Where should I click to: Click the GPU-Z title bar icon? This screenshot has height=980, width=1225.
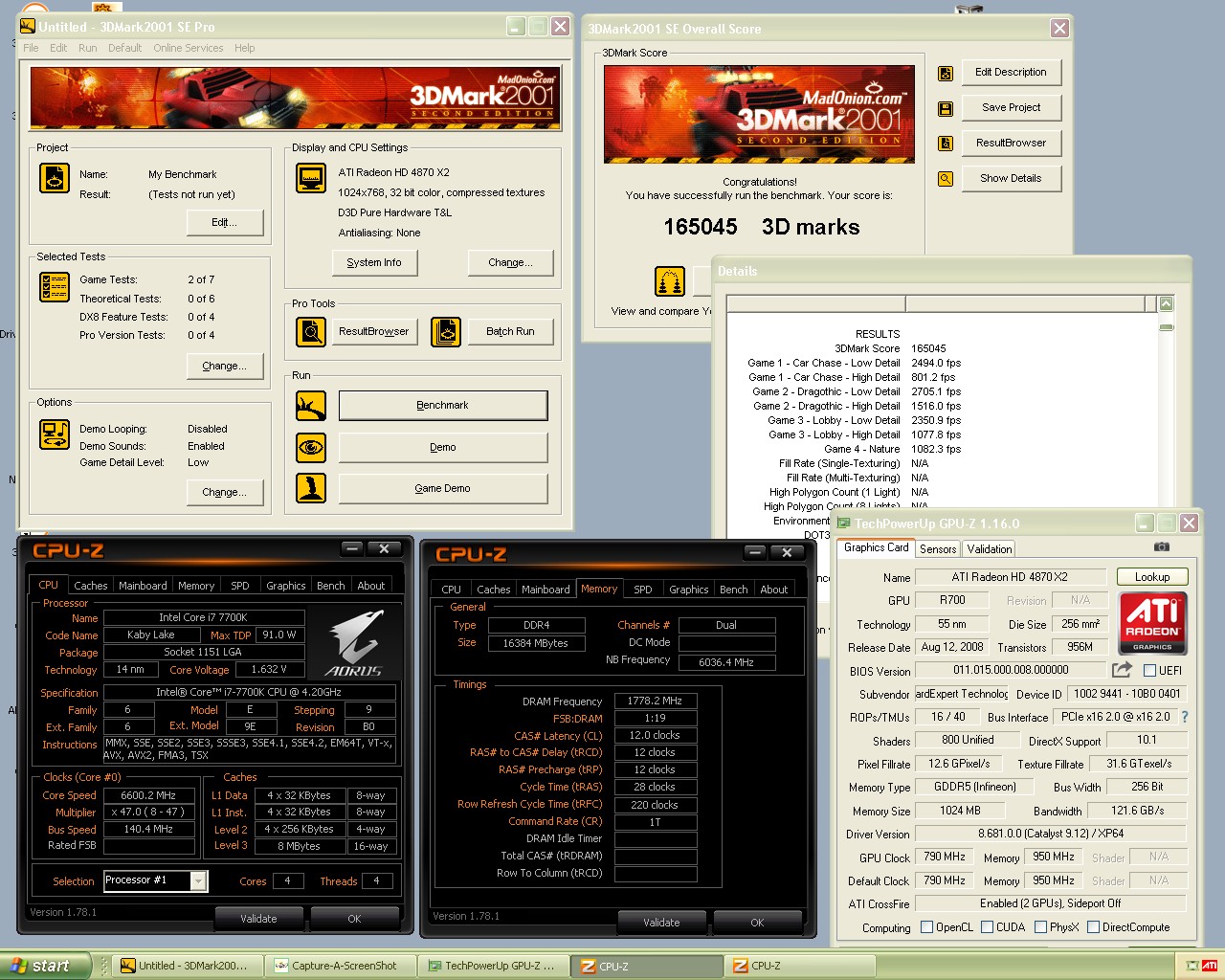click(x=844, y=523)
